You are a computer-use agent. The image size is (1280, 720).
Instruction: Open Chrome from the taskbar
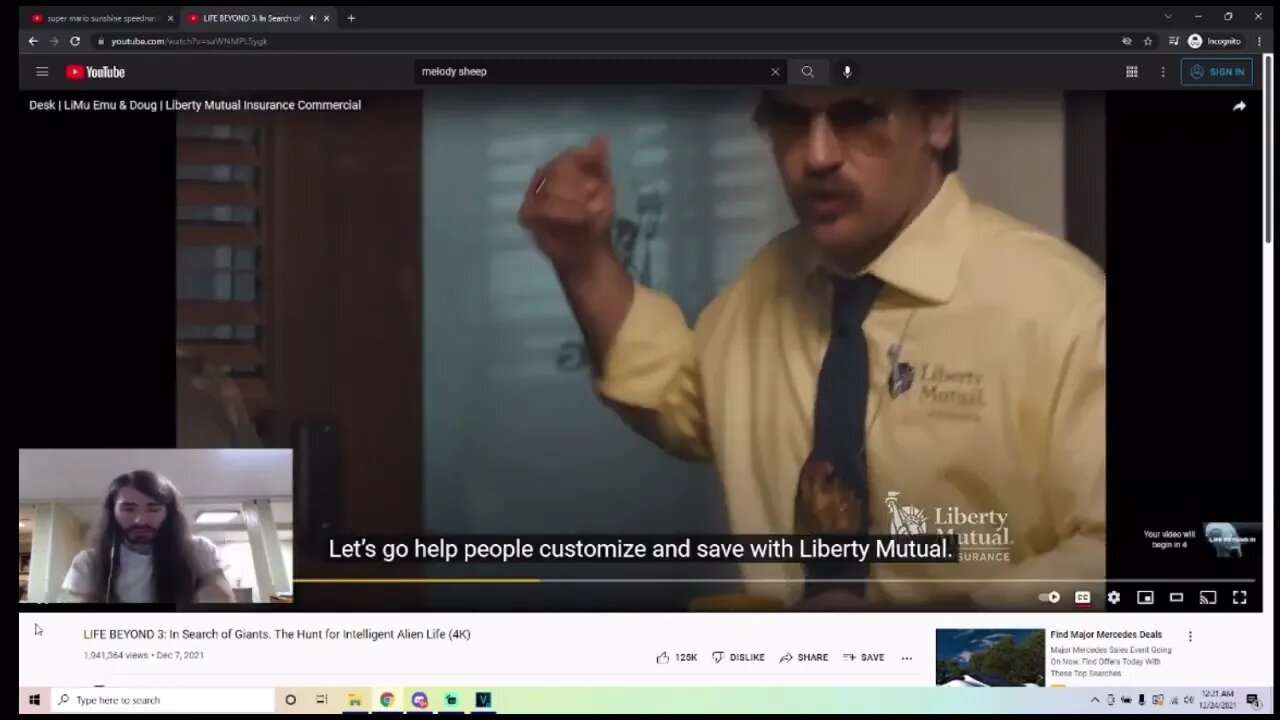(x=387, y=700)
